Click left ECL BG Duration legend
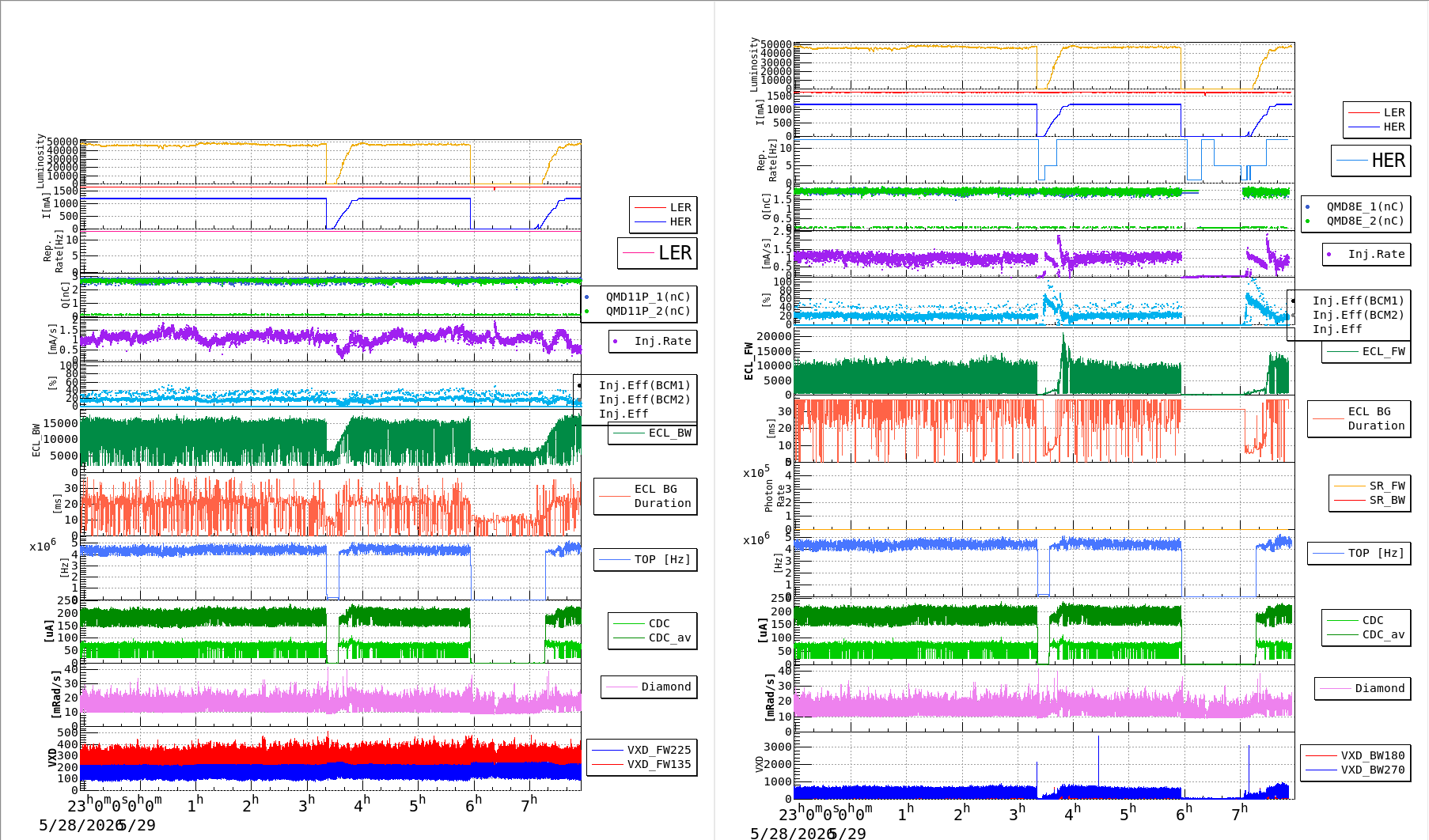The width and height of the screenshot is (1429, 840). 646,497
